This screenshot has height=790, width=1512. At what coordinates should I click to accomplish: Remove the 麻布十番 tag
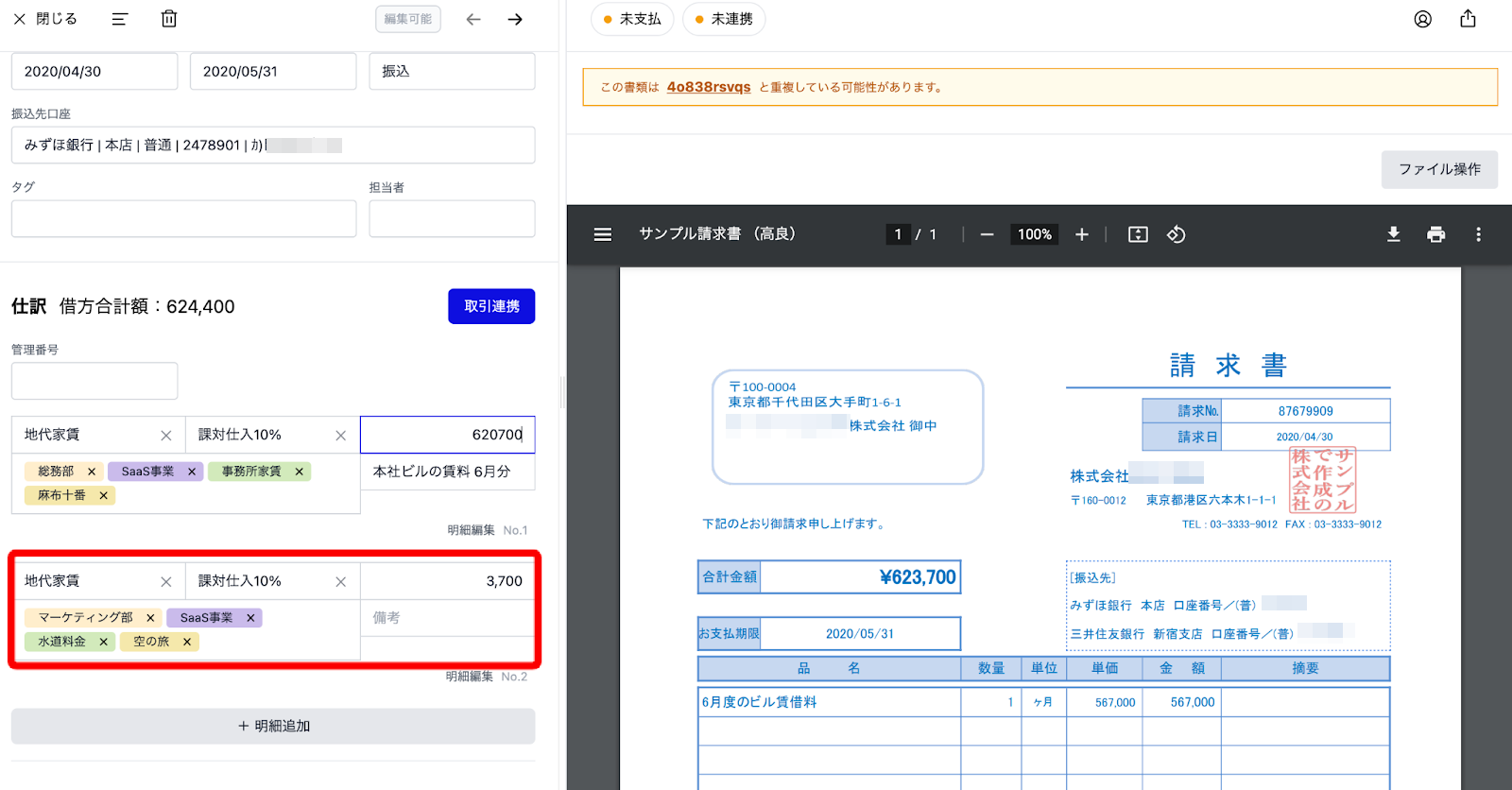[x=104, y=495]
